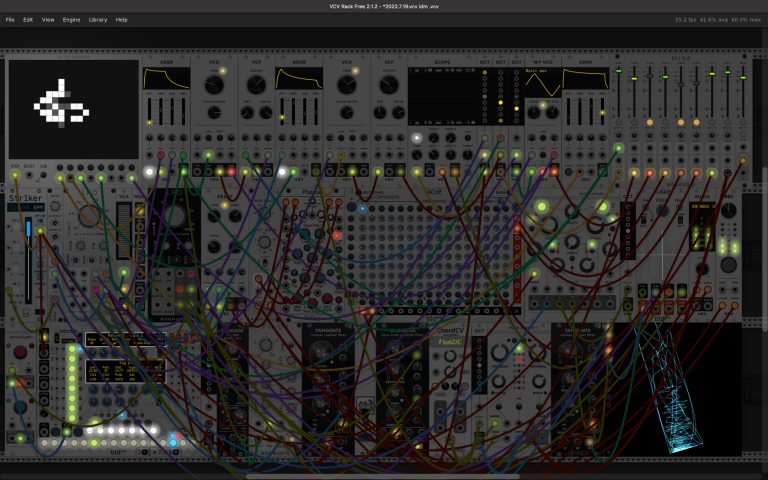
Task: Click the PULSE WIDTH knob on the leftmost VCO
Action: (x=214, y=113)
